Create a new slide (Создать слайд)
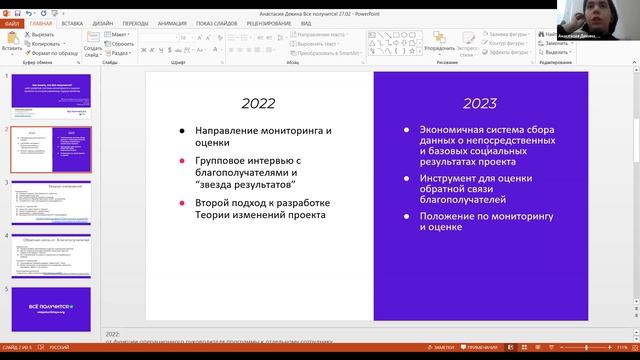 coord(93,44)
